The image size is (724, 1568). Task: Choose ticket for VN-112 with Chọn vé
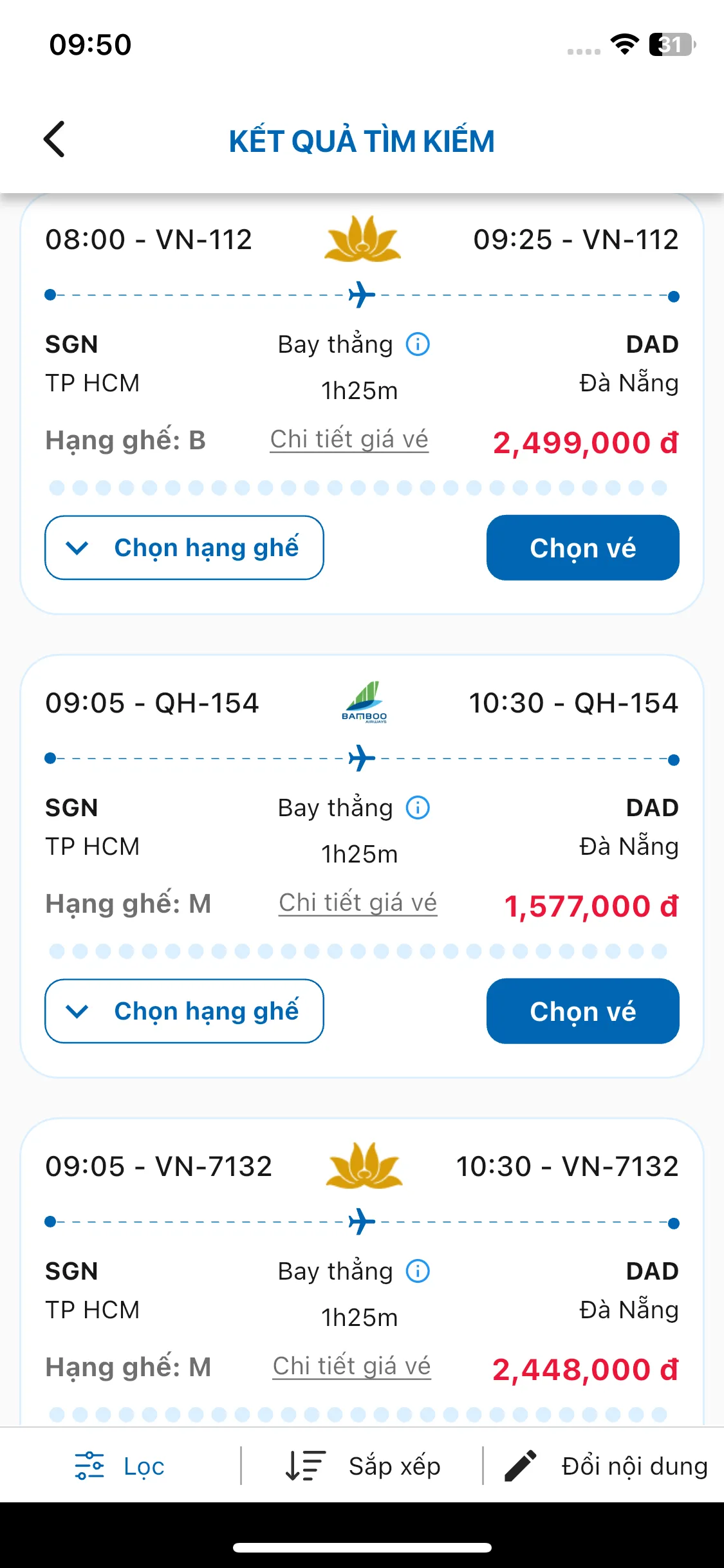pyautogui.click(x=583, y=548)
